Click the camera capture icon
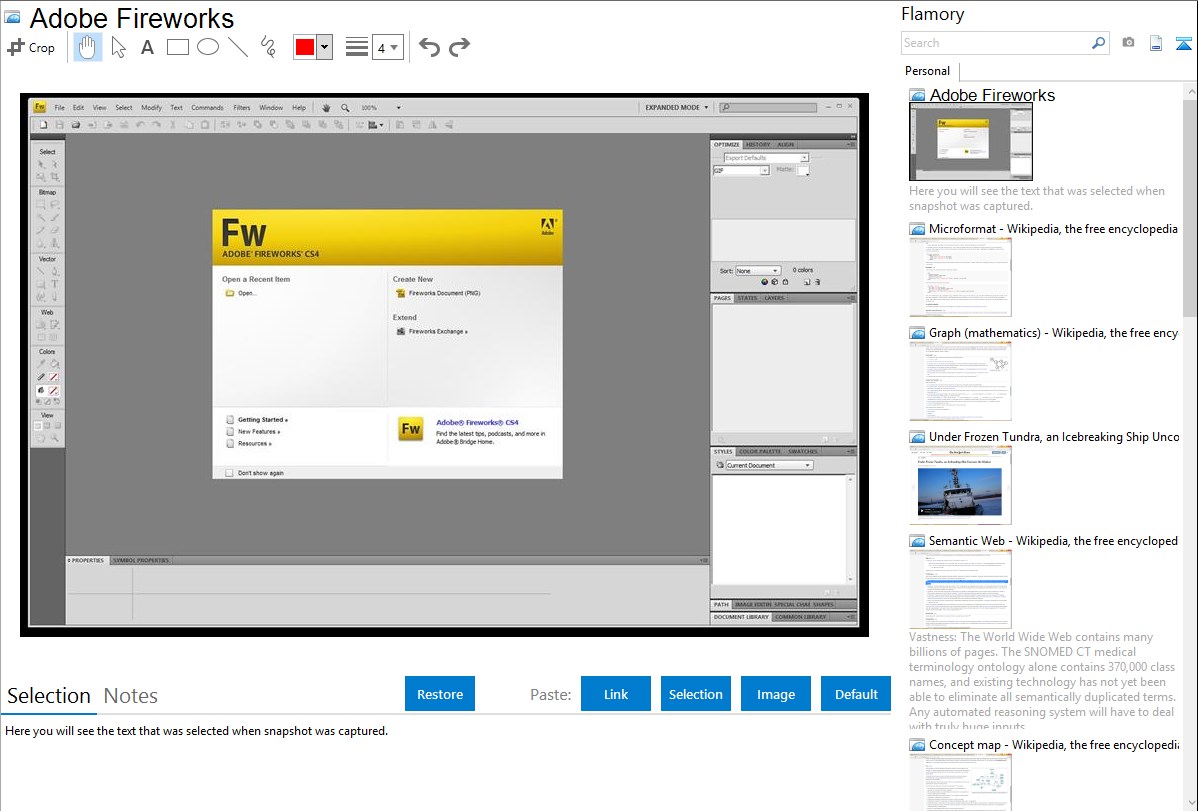 click(1128, 43)
